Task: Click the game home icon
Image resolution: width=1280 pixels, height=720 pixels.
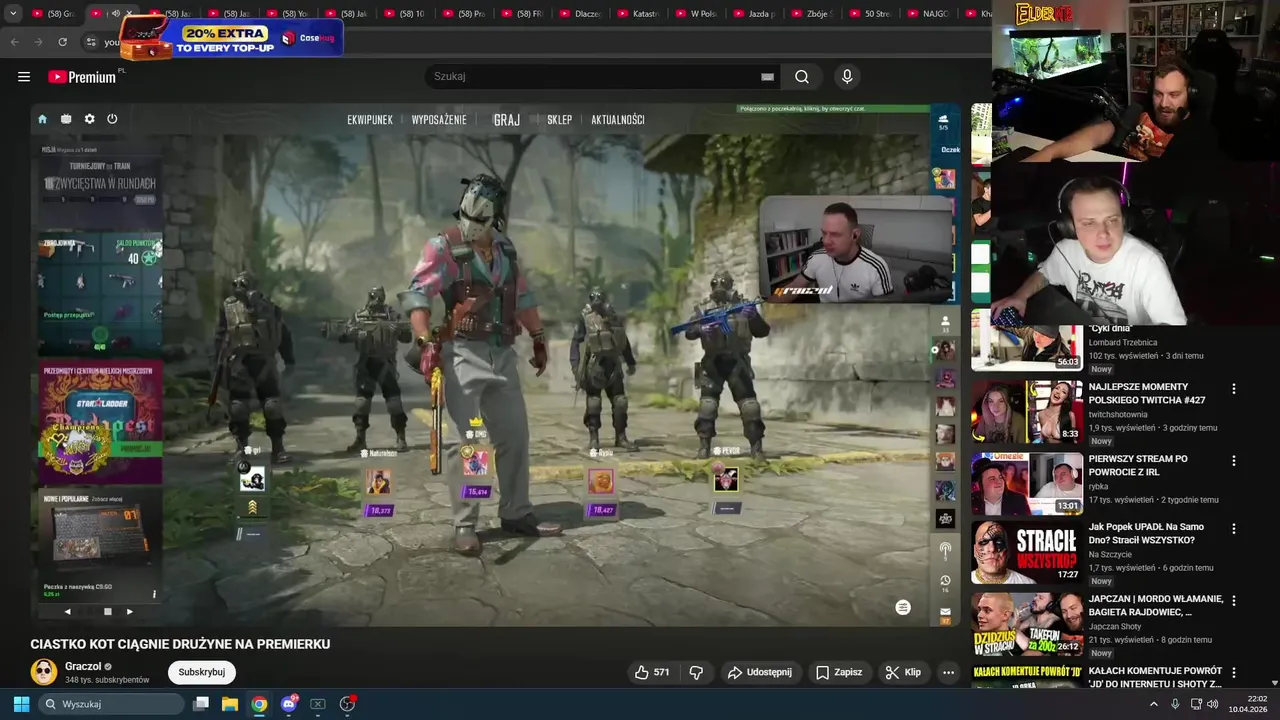Action: tap(42, 119)
